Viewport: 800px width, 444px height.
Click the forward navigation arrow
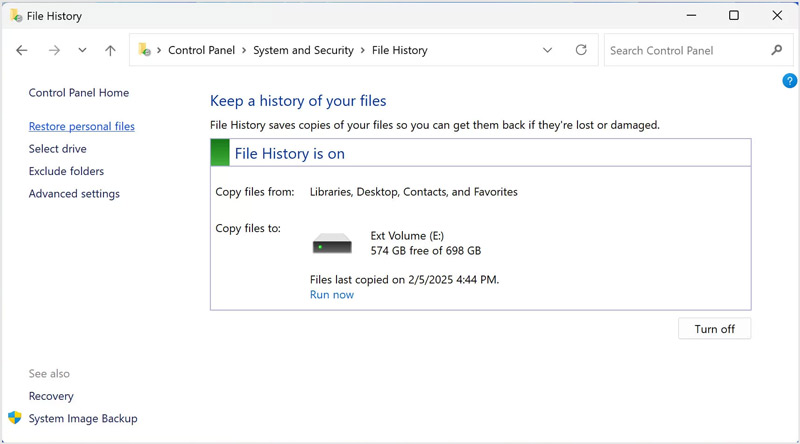pos(54,50)
